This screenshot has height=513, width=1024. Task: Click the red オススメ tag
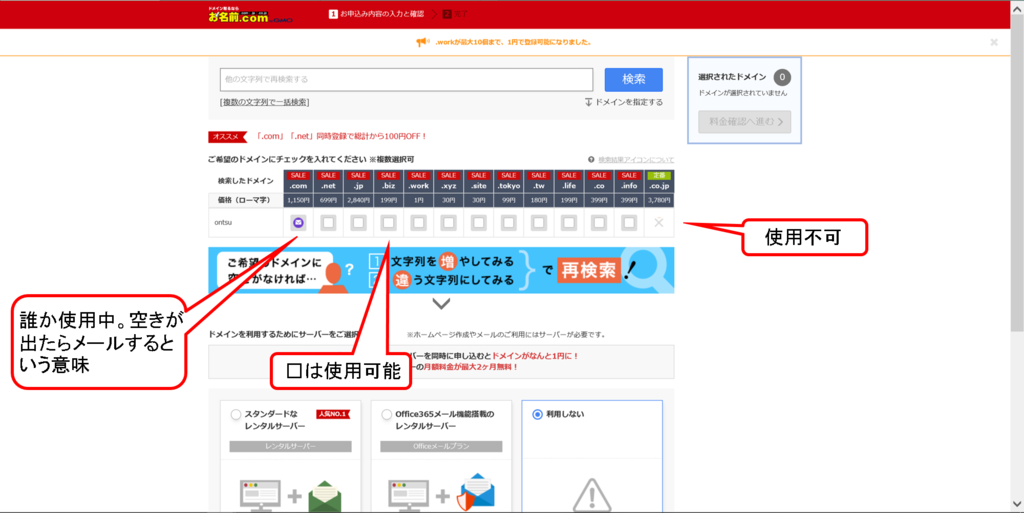click(227, 136)
